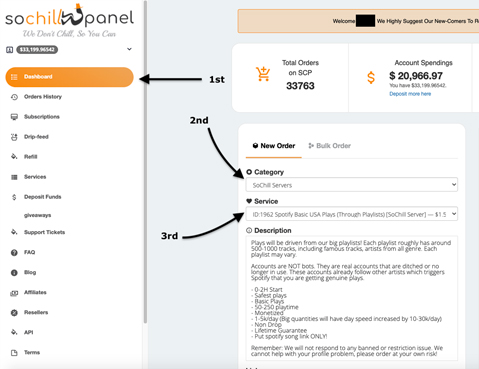Click the shopping cart Total Orders icon

pos(263,74)
